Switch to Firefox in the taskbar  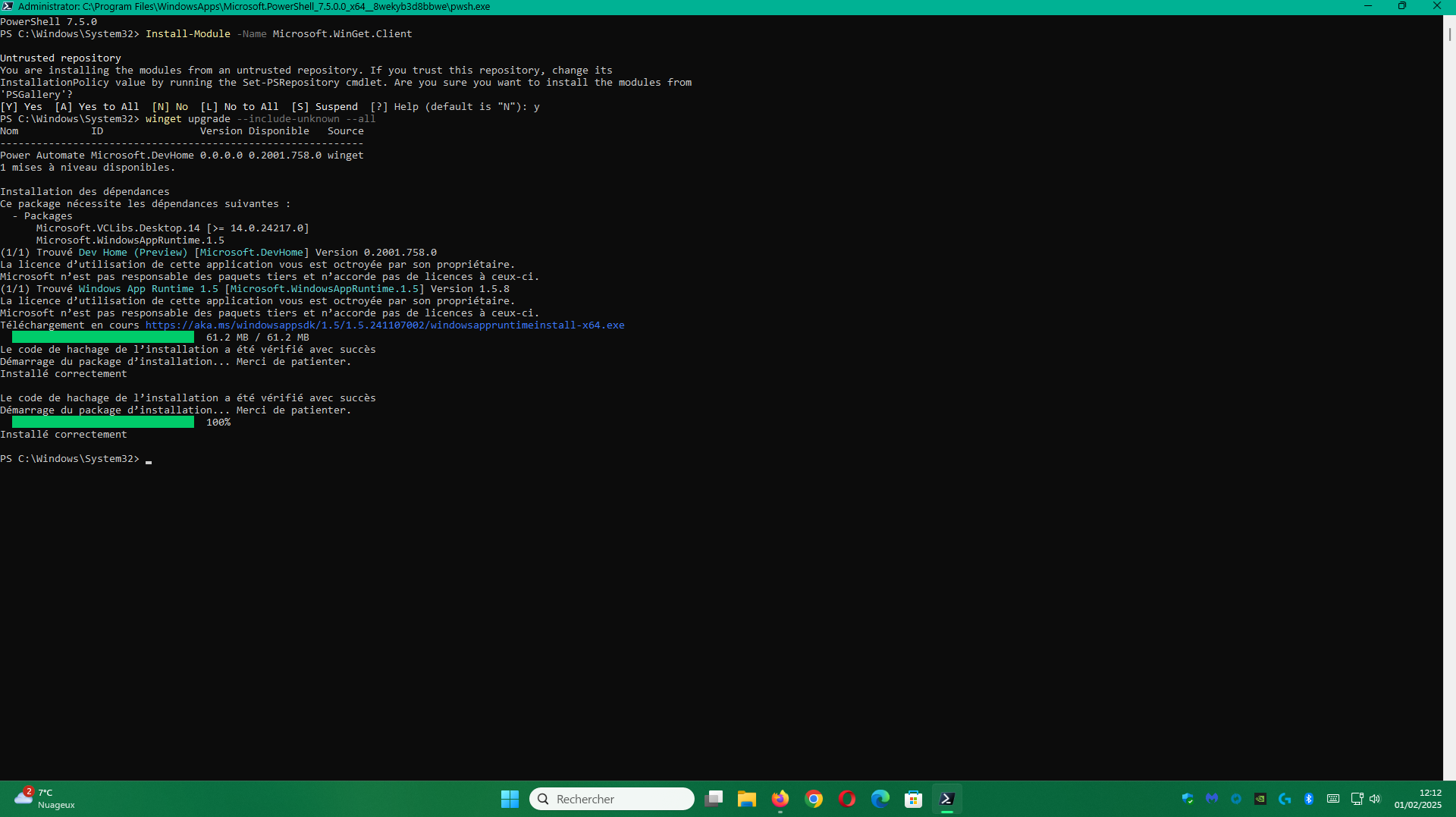click(x=780, y=799)
